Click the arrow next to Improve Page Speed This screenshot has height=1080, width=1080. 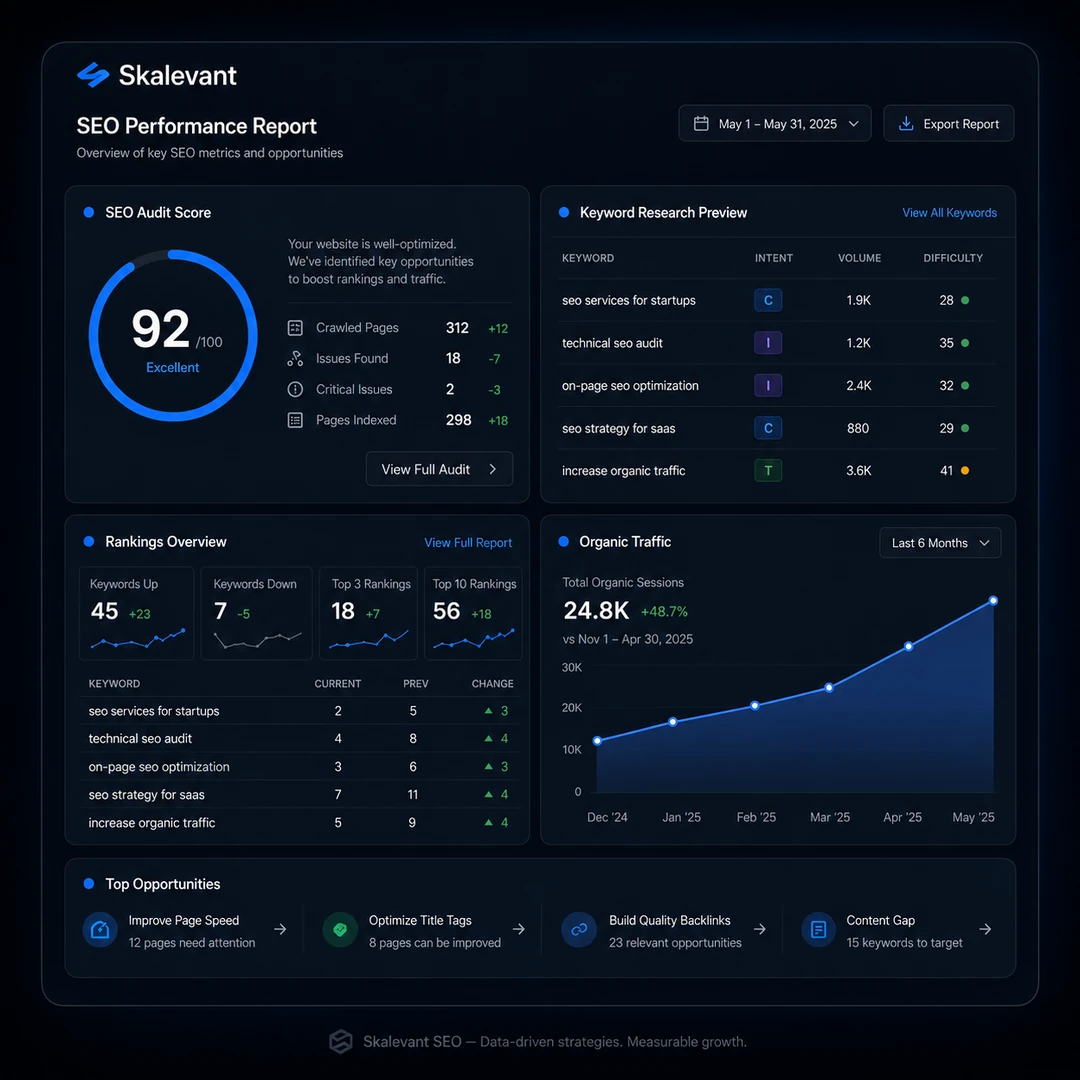(280, 929)
